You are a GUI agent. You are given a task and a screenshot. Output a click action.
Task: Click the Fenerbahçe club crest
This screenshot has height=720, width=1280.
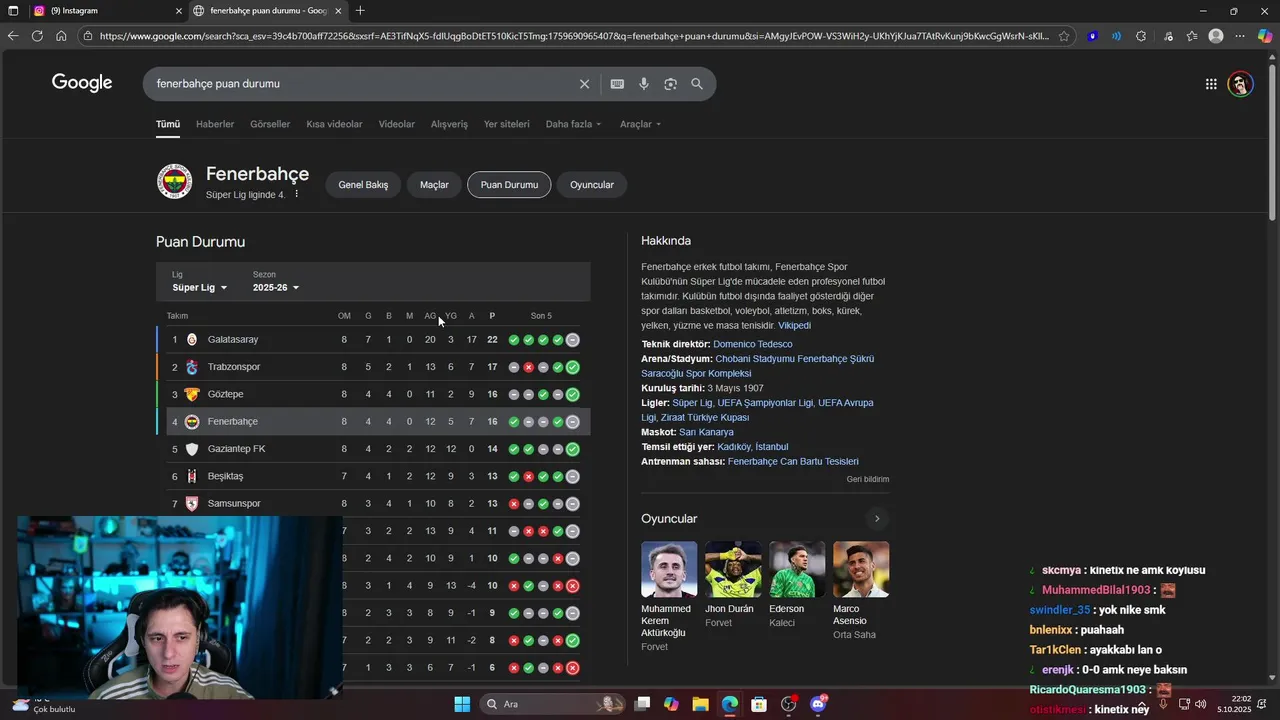coord(174,182)
